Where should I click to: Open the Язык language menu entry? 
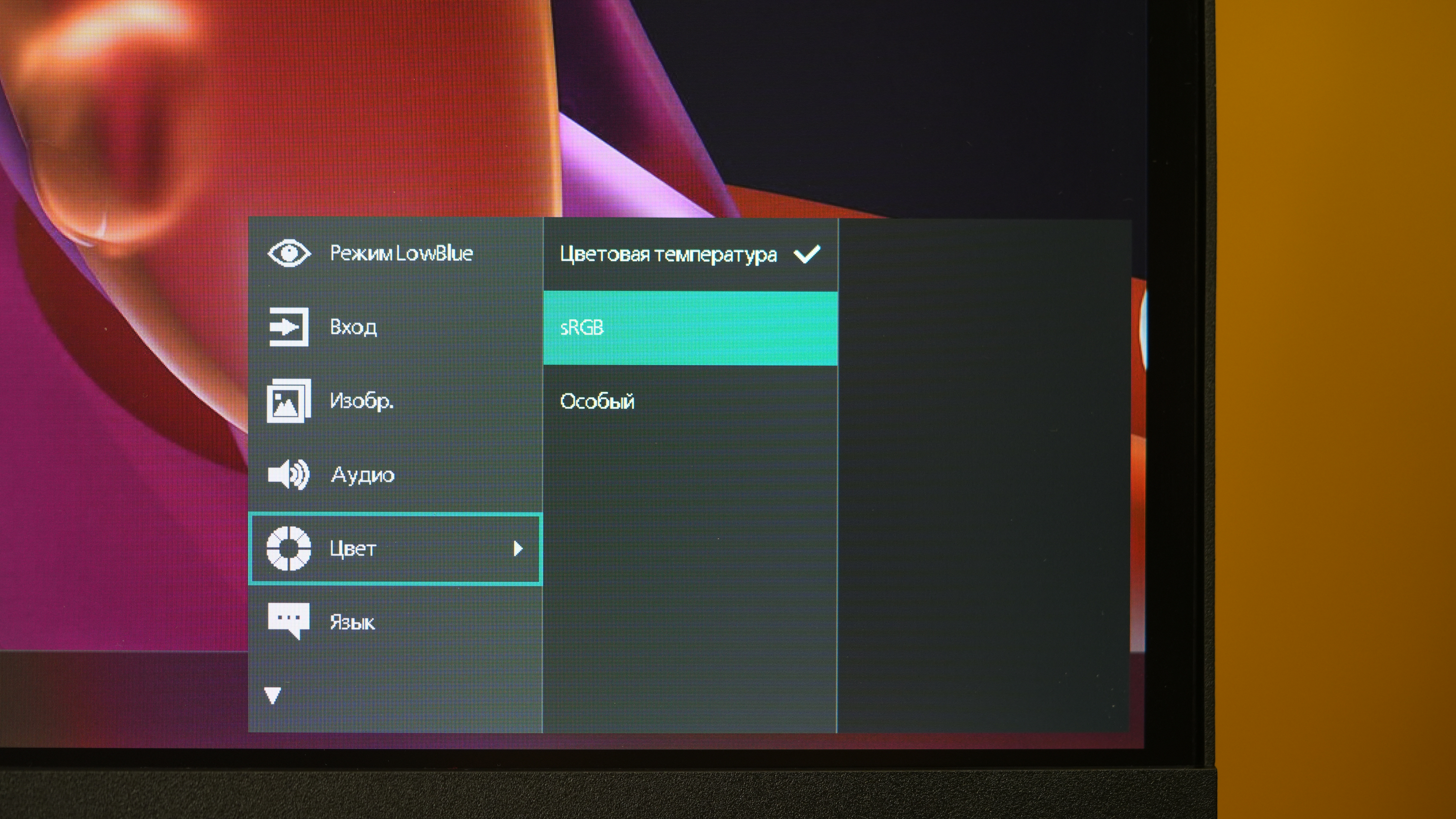coord(352,622)
